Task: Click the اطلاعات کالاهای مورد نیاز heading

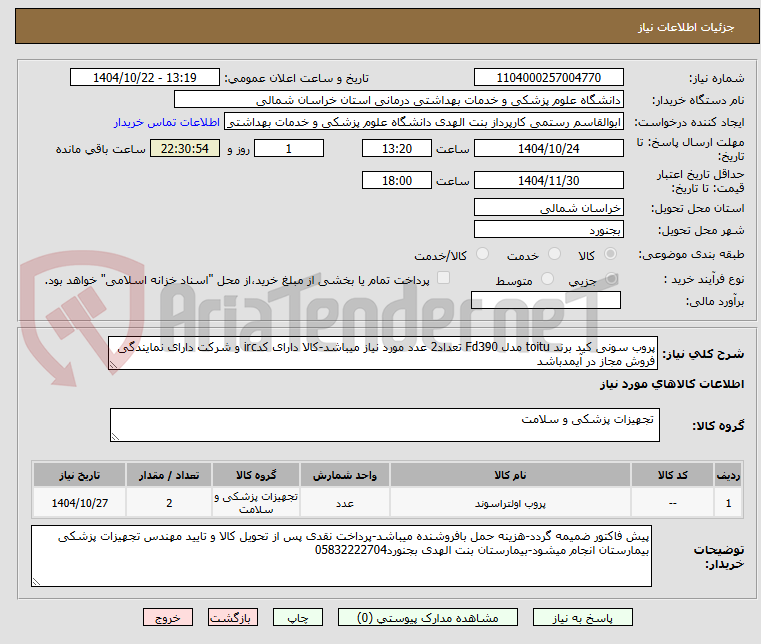Action: pos(672,384)
